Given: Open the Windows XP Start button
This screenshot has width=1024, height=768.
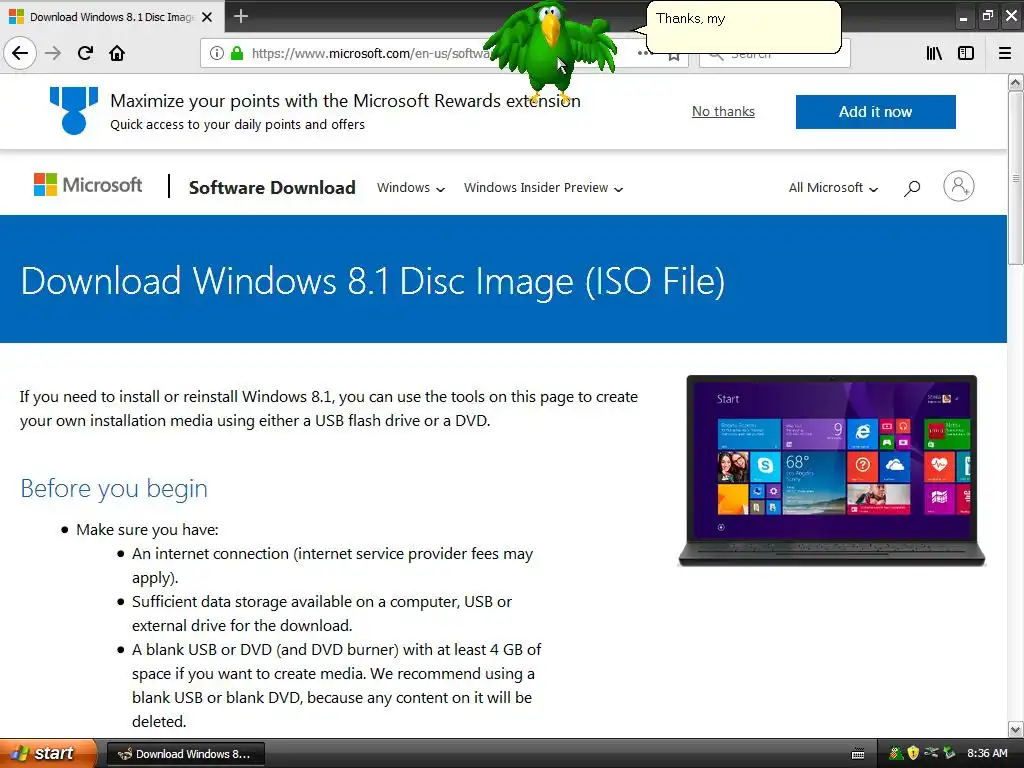Looking at the screenshot, I should tap(48, 753).
